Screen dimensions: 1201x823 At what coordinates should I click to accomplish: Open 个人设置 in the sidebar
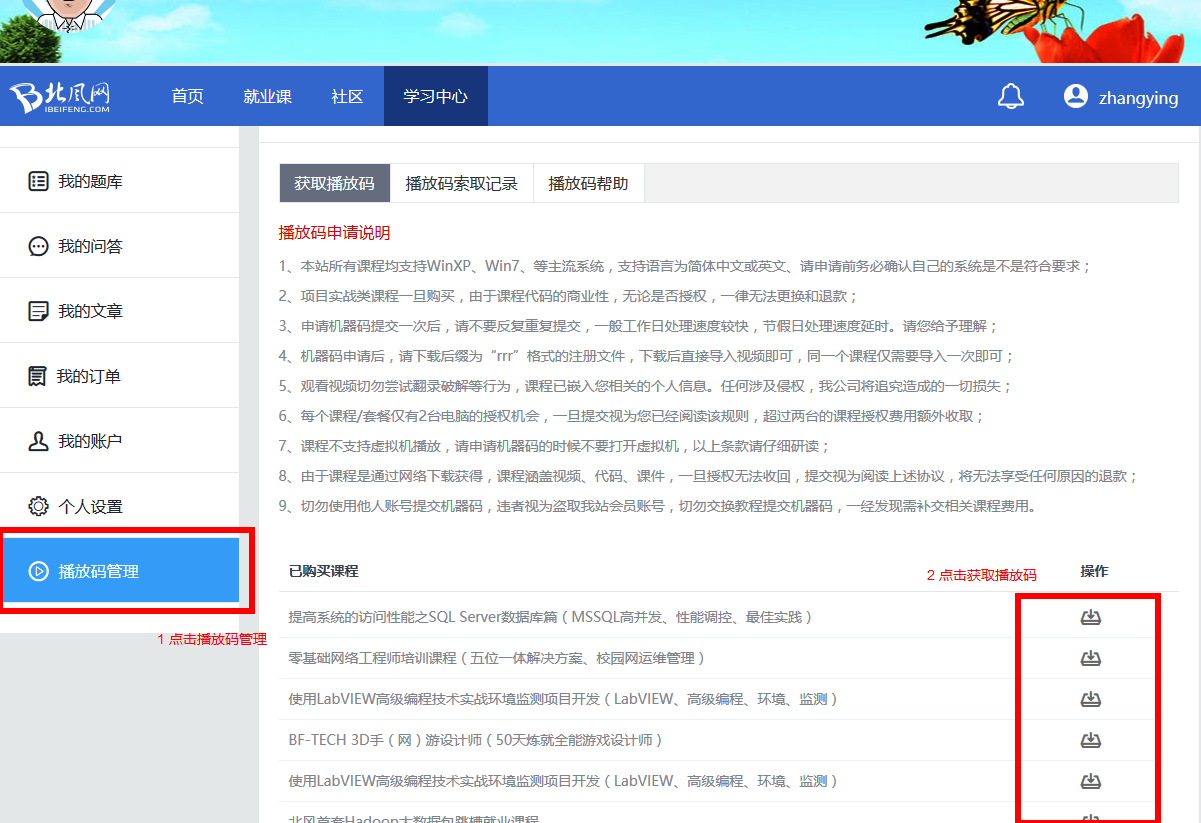120,506
